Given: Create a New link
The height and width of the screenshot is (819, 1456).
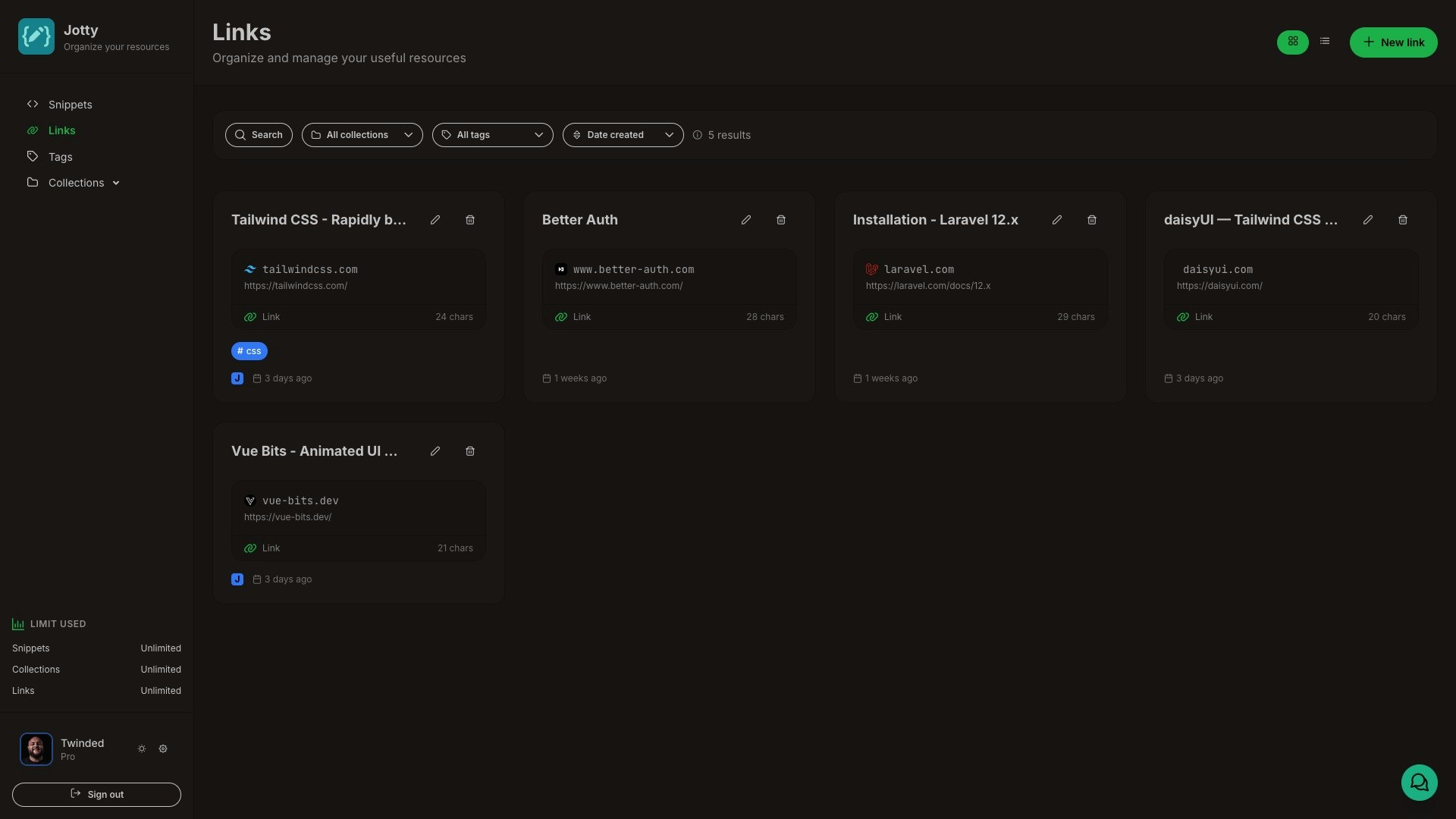Looking at the screenshot, I should (x=1394, y=42).
